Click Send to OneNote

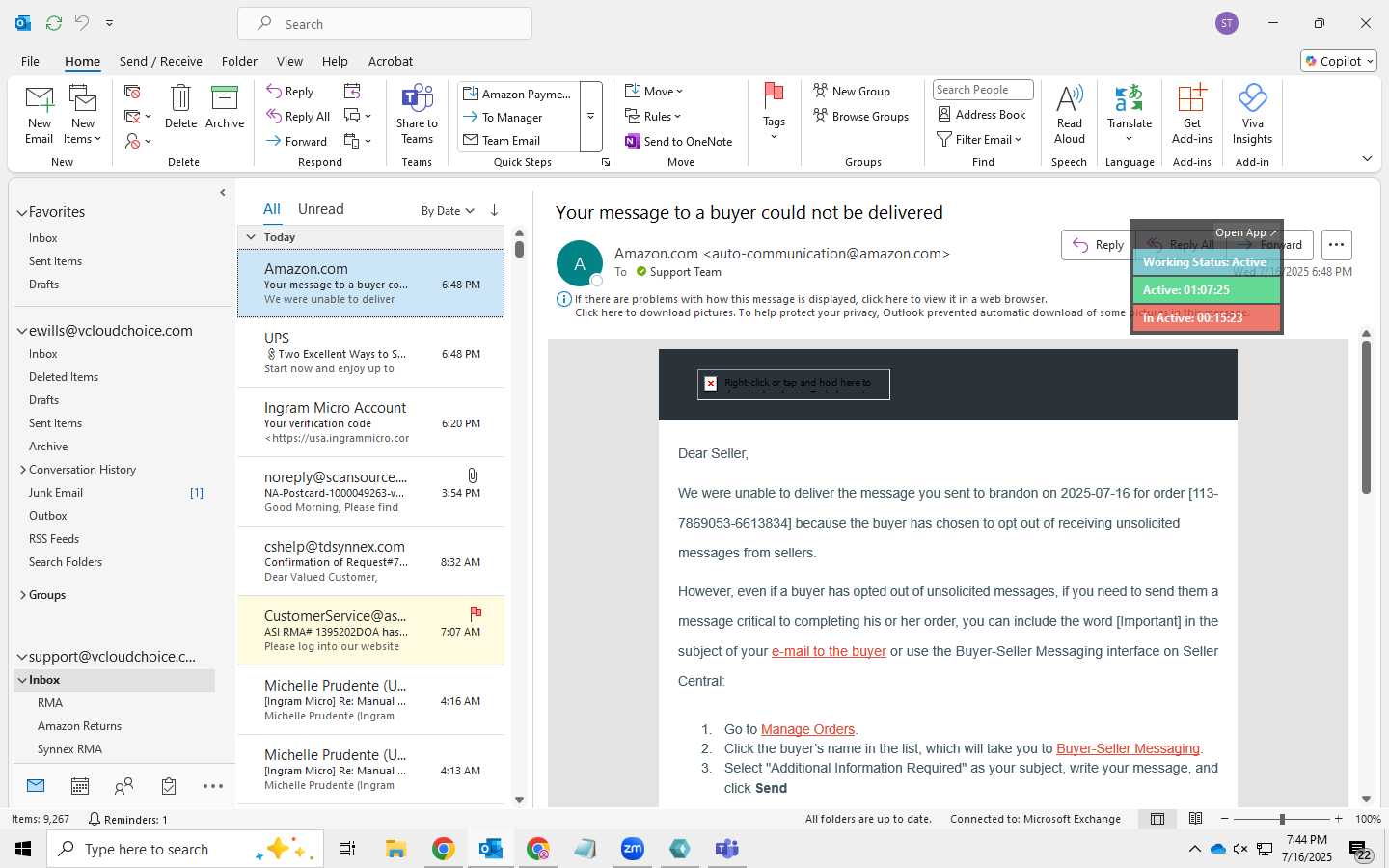(x=679, y=141)
